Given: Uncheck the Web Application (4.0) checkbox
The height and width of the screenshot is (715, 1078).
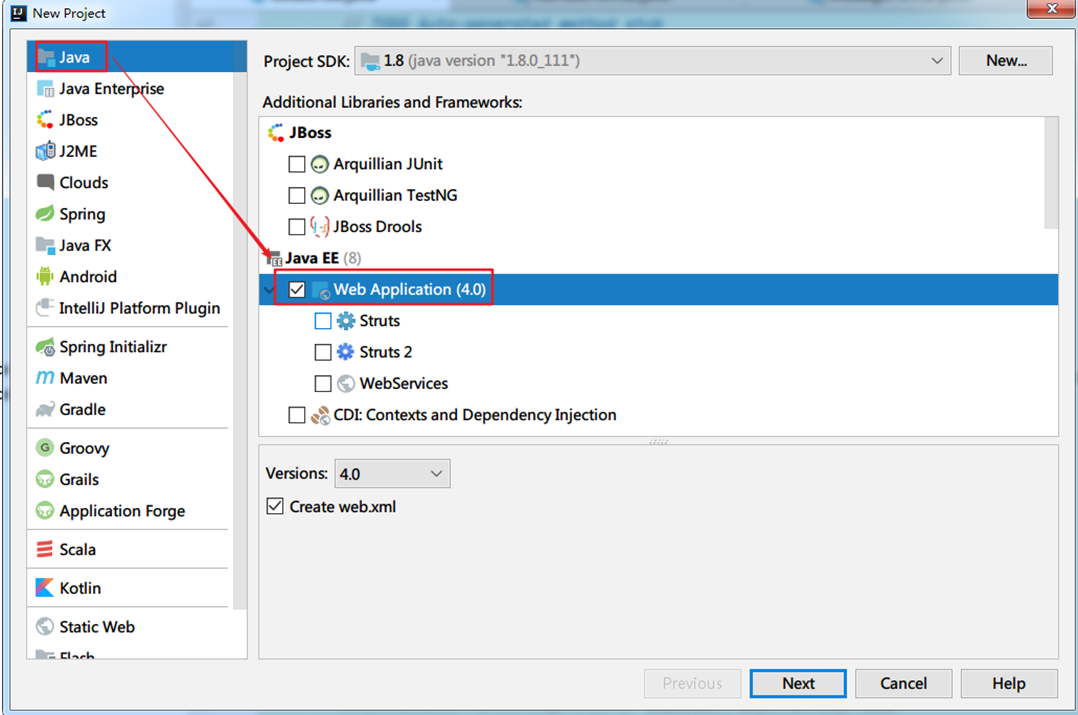Looking at the screenshot, I should click(x=296, y=289).
